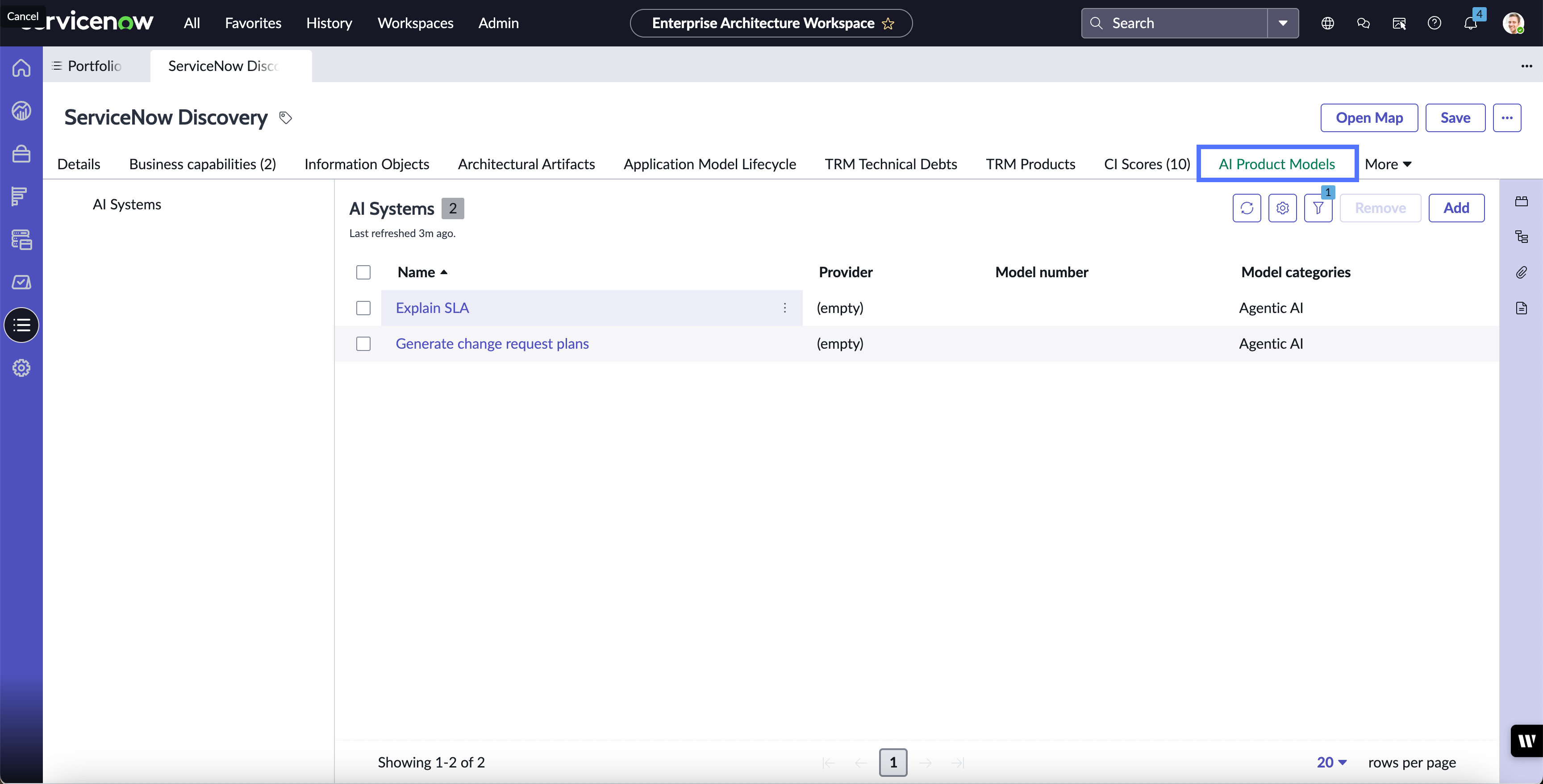
Task: Switch to CI Scores (10) tab
Action: 1147,164
